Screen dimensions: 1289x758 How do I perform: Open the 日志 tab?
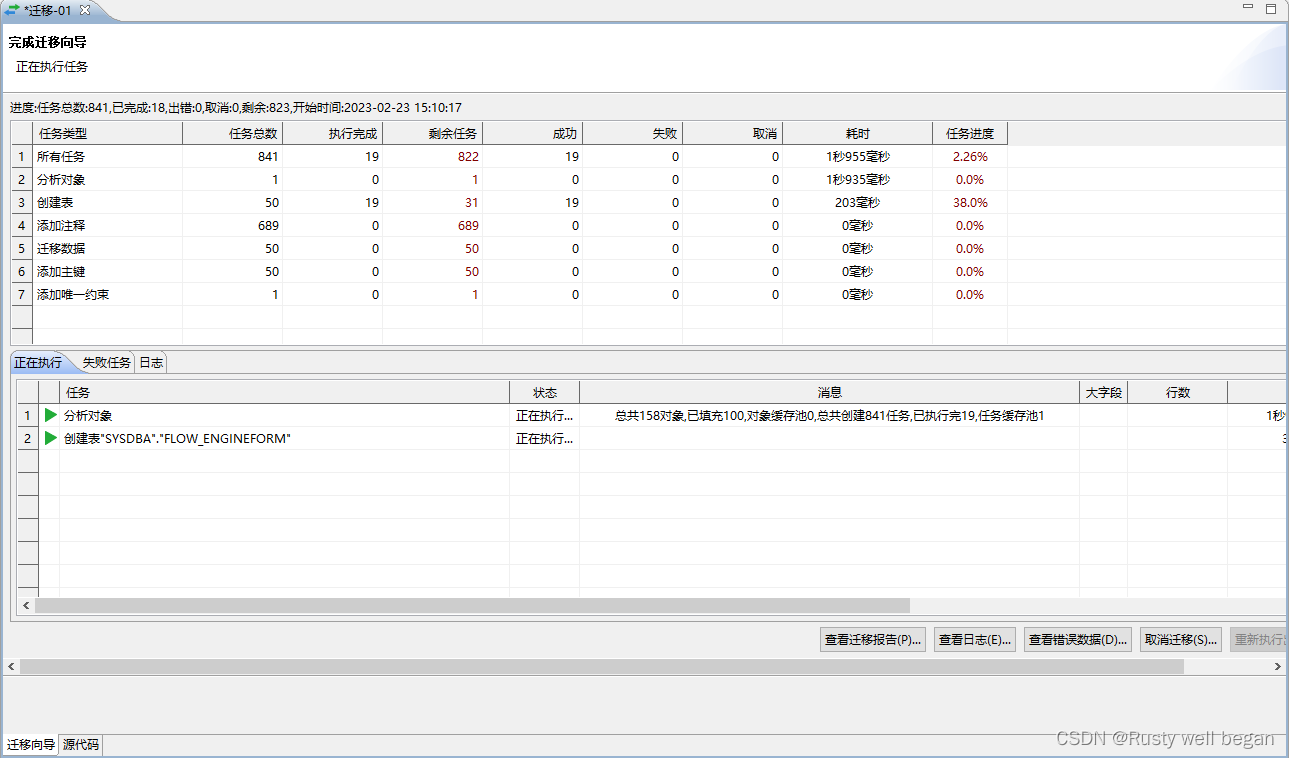point(151,362)
